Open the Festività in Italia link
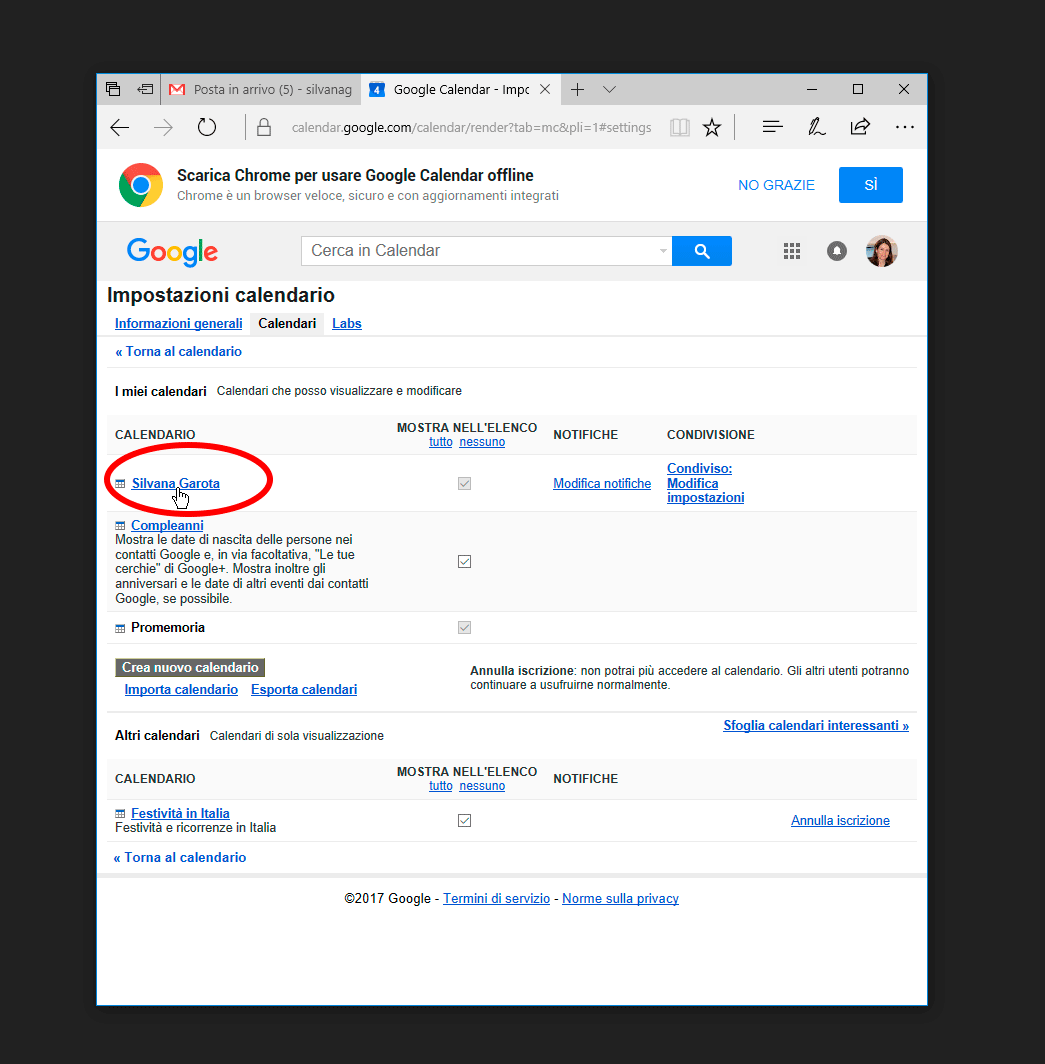The width and height of the screenshot is (1045, 1064). click(x=180, y=813)
